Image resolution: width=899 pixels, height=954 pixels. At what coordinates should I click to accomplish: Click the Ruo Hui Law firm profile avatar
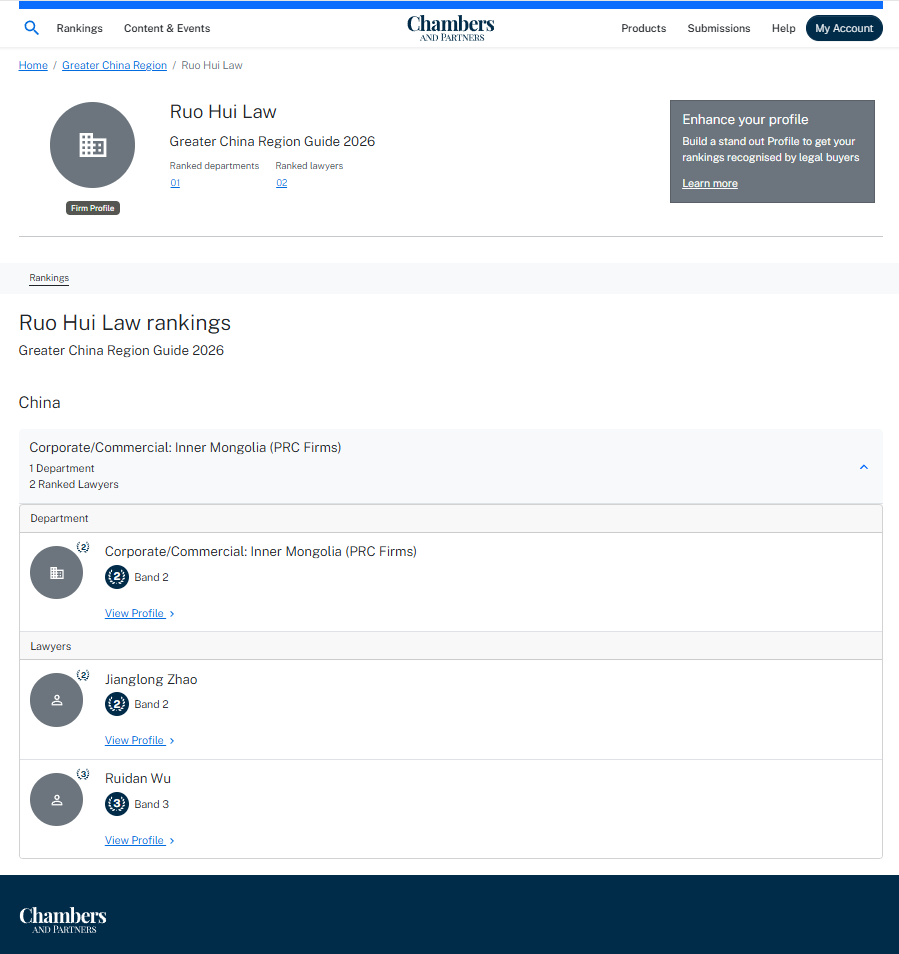92,145
